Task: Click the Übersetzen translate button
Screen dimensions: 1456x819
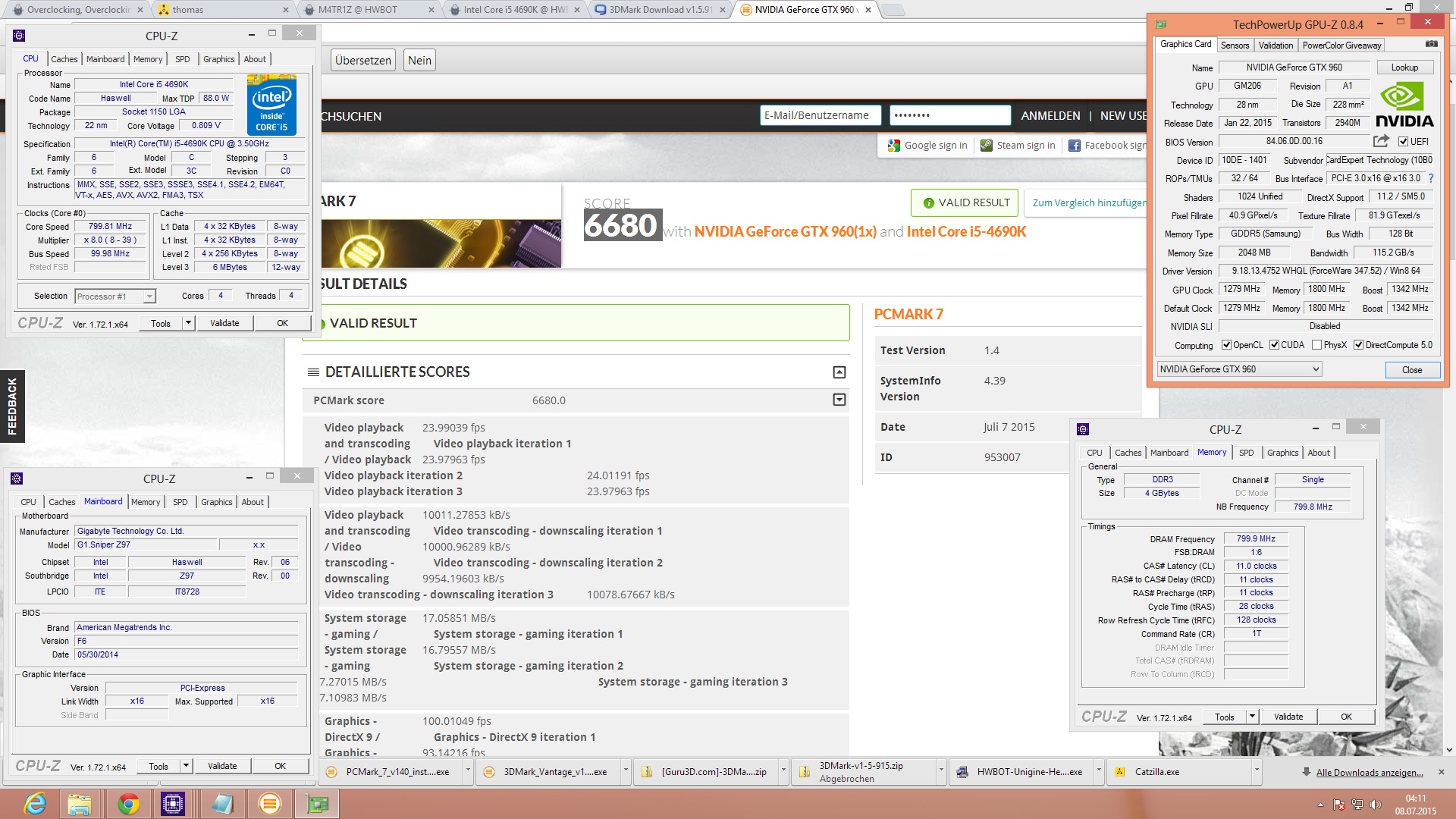Action: tap(363, 61)
